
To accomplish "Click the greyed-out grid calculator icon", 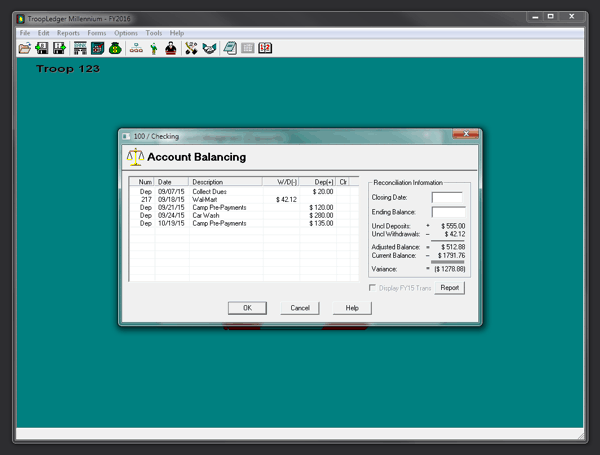I will pyautogui.click(x=248, y=48).
